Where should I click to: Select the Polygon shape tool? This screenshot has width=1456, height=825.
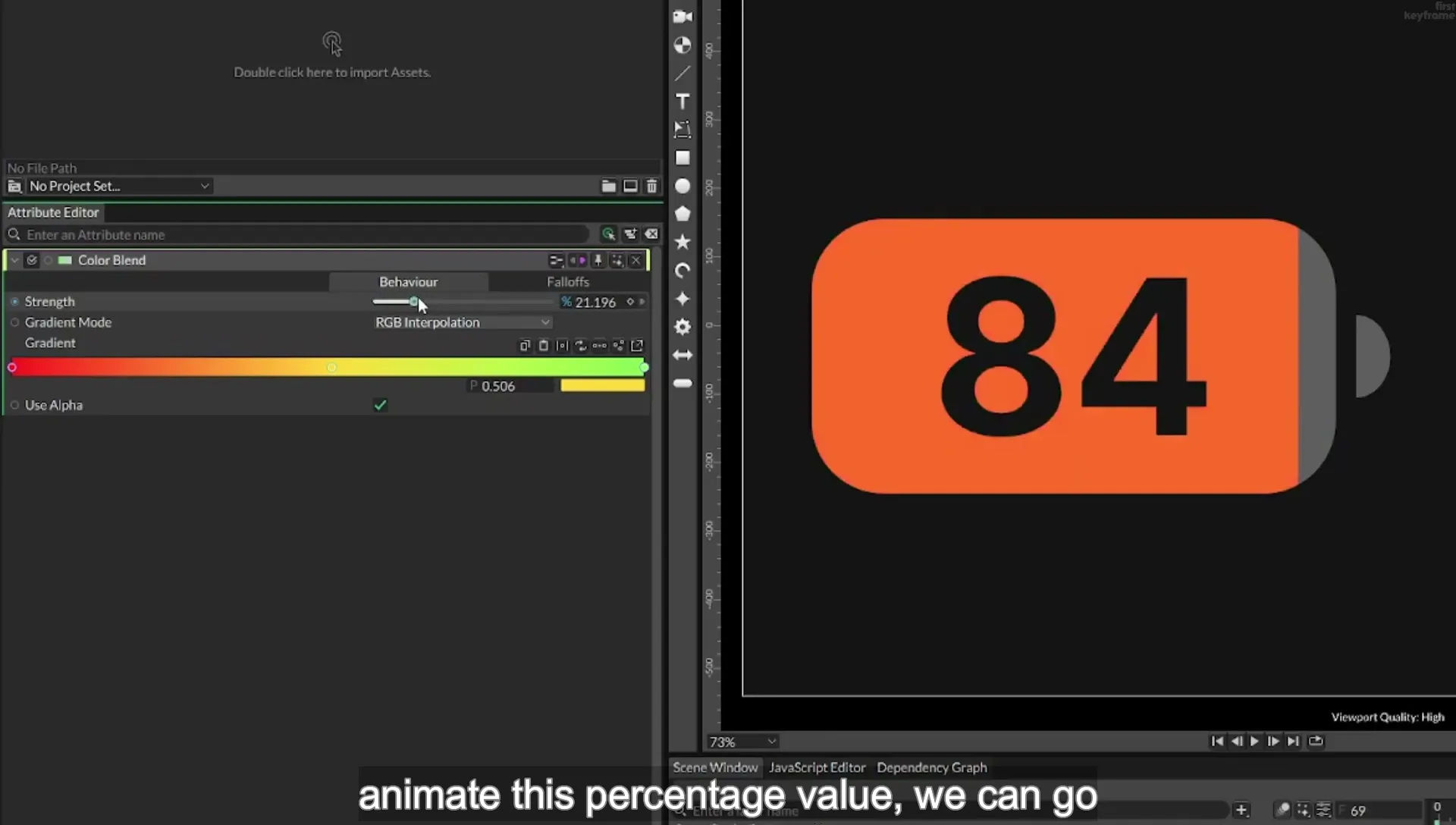[x=682, y=214]
